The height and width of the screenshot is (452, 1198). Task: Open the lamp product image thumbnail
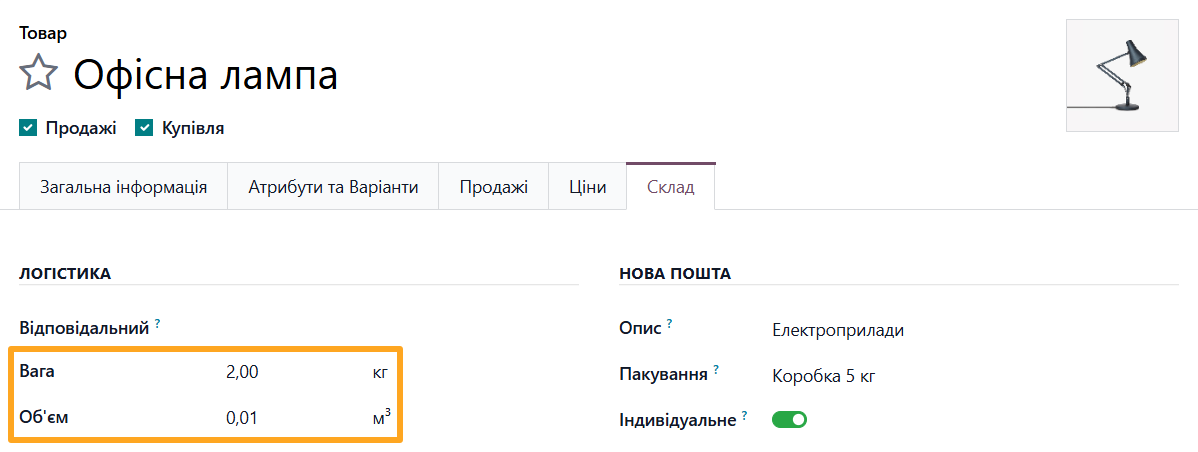1122,76
